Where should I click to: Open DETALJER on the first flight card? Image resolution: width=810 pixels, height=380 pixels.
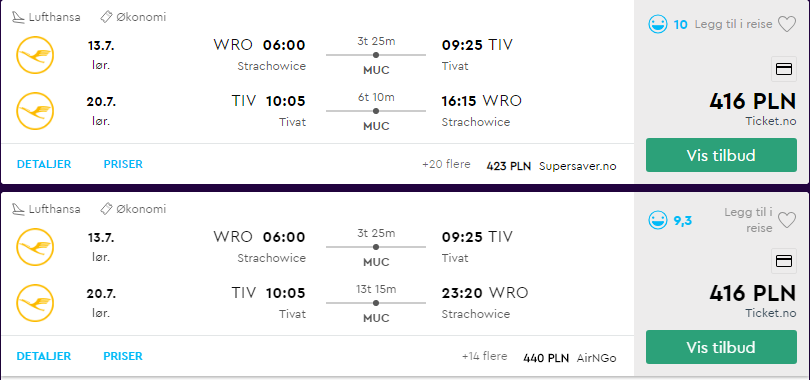coord(44,164)
